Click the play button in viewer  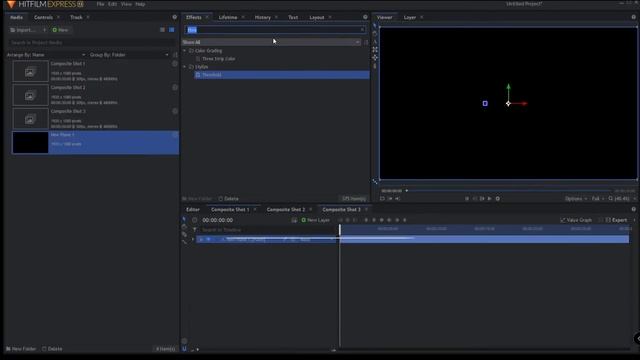point(489,199)
